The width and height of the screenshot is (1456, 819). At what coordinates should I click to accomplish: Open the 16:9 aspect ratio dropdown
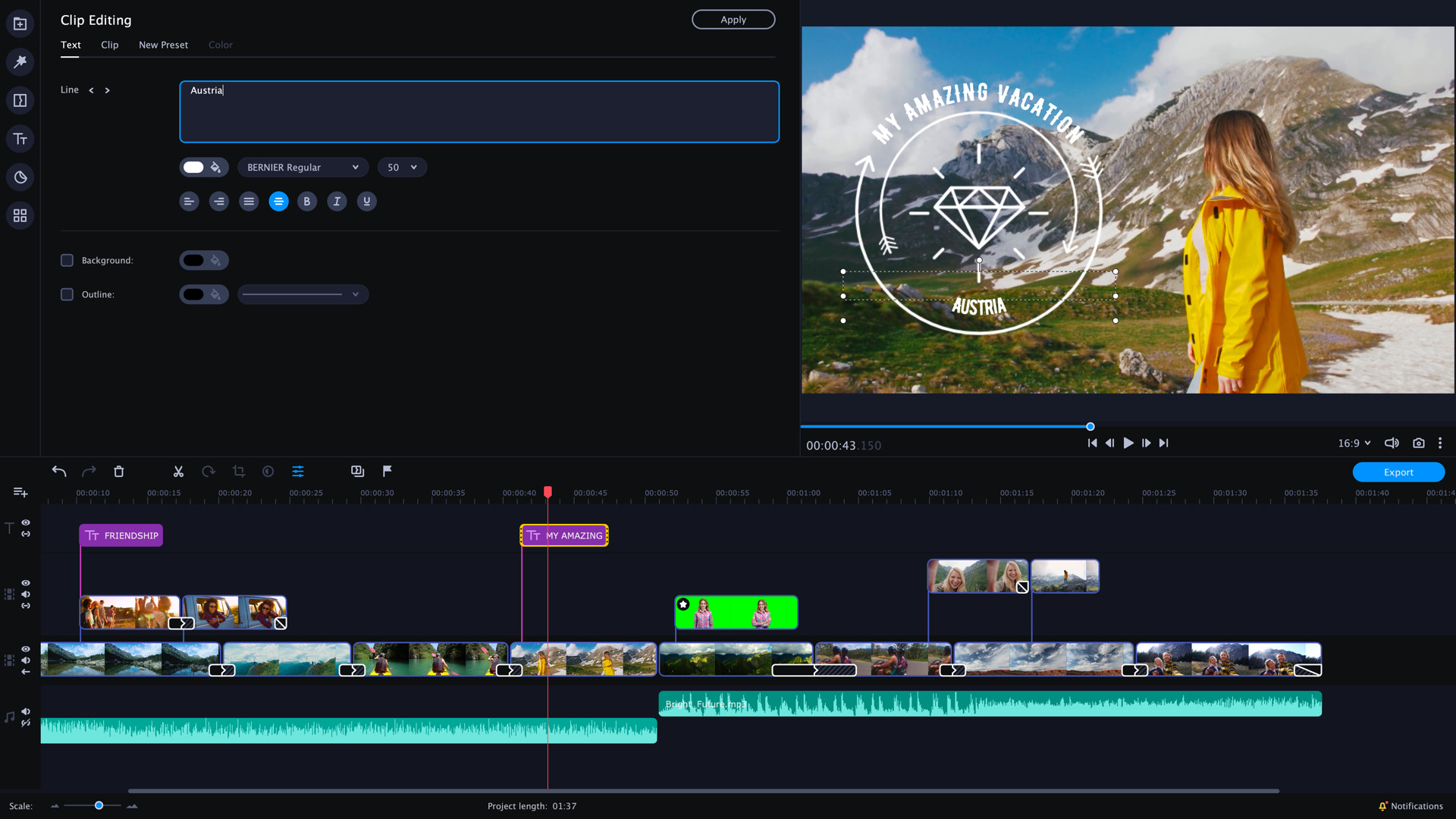(1355, 443)
